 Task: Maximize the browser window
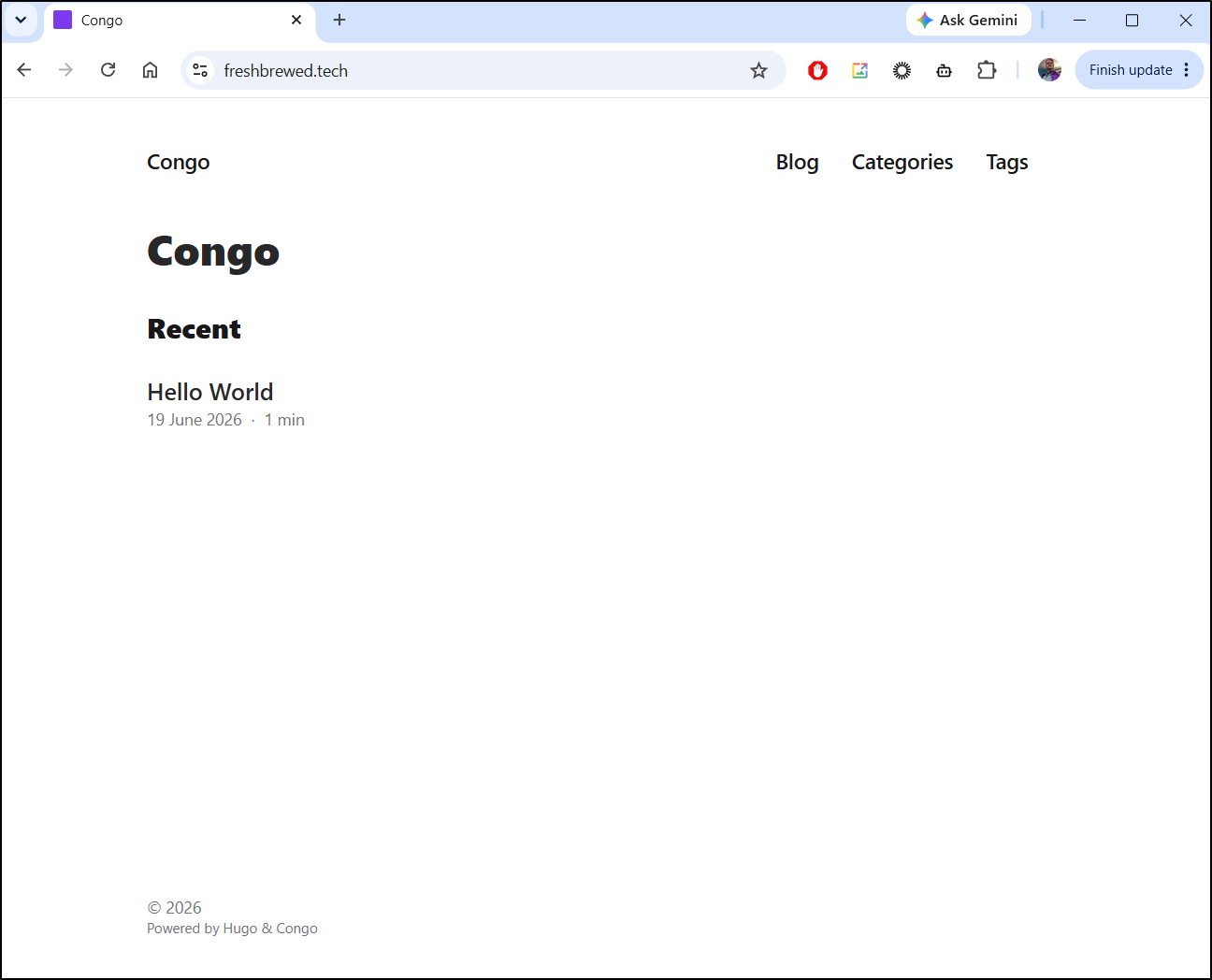point(1132,20)
